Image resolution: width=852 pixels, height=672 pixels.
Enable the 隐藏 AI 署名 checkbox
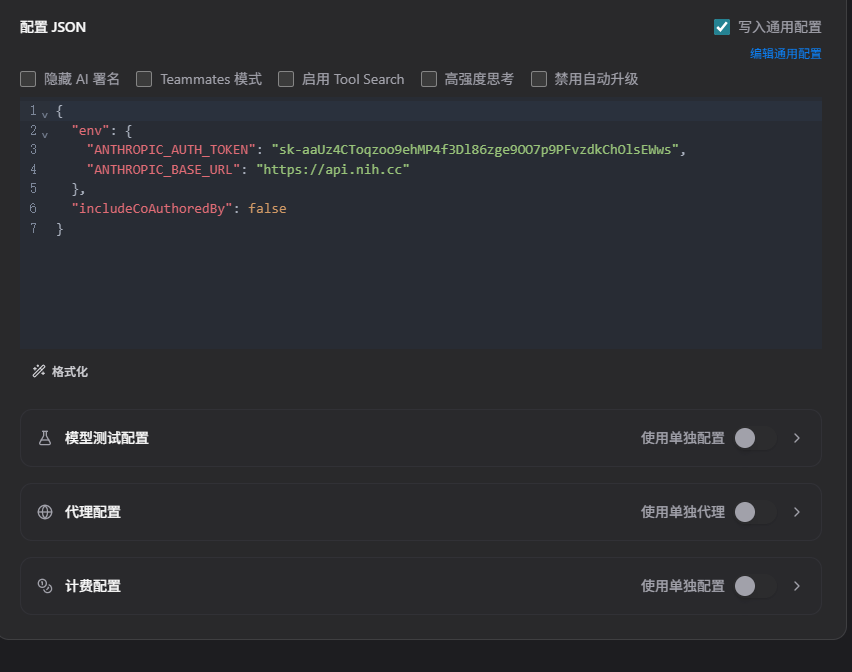(28, 79)
